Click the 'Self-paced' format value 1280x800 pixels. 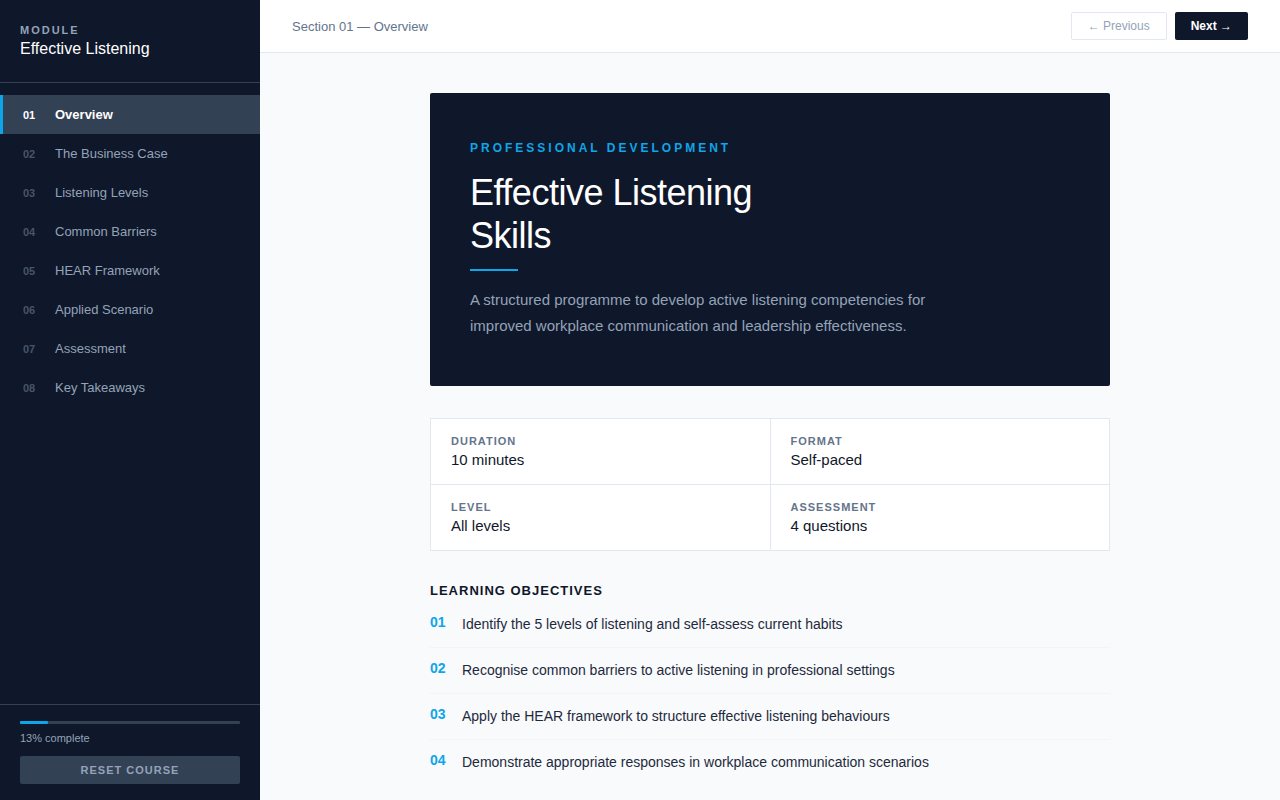click(826, 460)
